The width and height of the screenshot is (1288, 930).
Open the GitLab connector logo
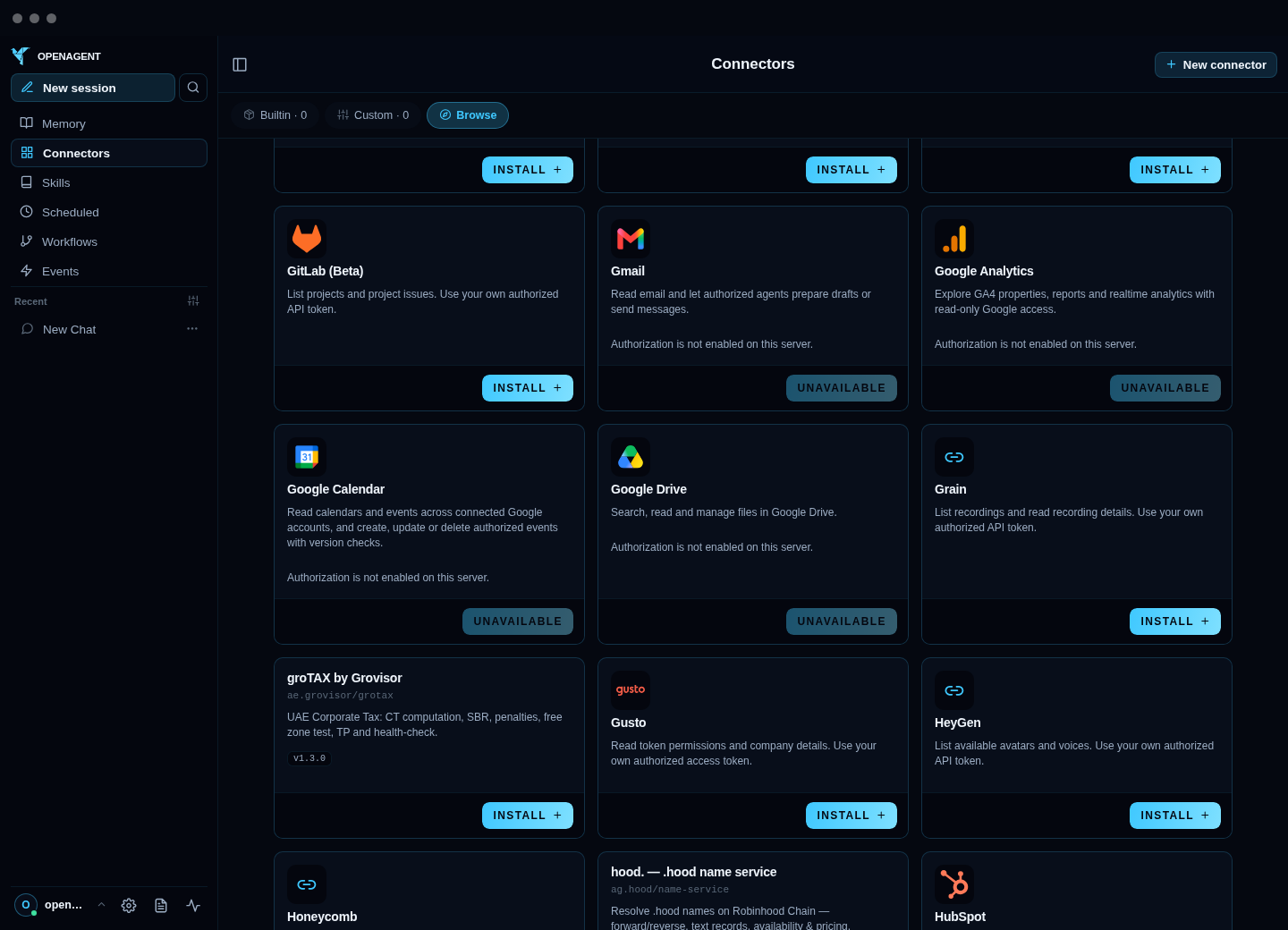pyautogui.click(x=307, y=239)
